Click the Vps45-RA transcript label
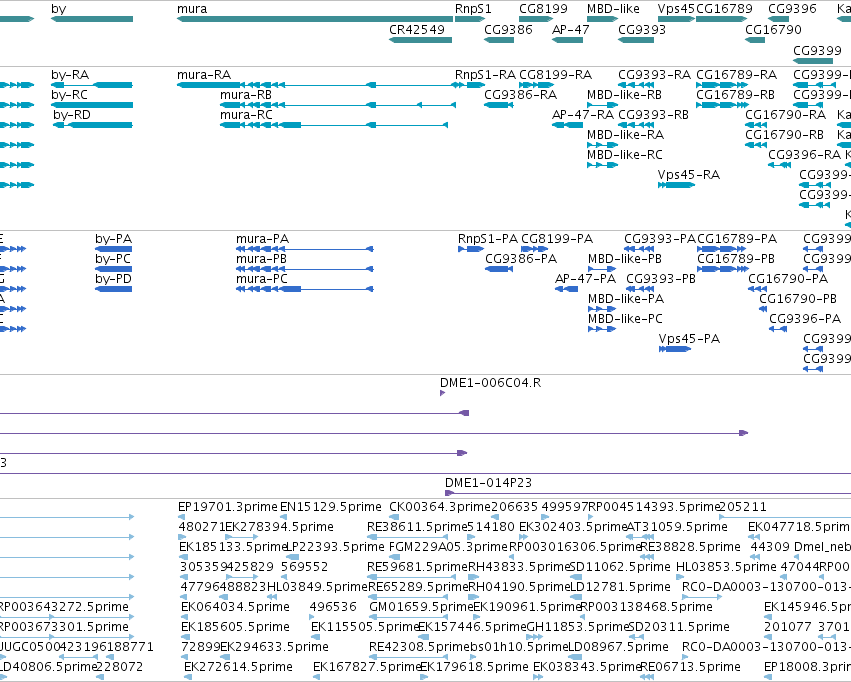851x682 pixels. point(689,175)
